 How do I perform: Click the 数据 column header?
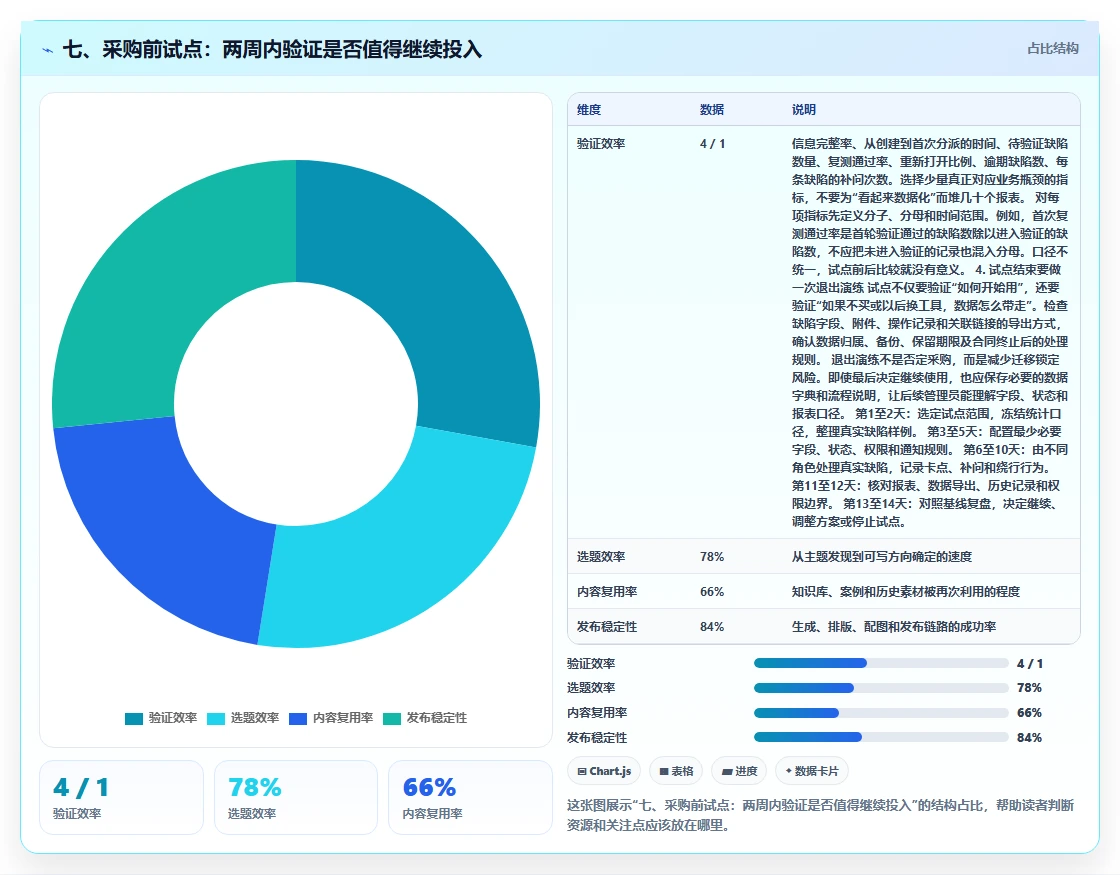(x=711, y=110)
